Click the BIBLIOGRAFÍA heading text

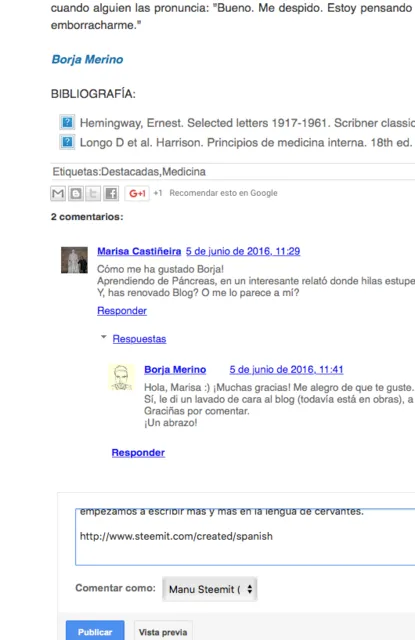[x=93, y=94]
